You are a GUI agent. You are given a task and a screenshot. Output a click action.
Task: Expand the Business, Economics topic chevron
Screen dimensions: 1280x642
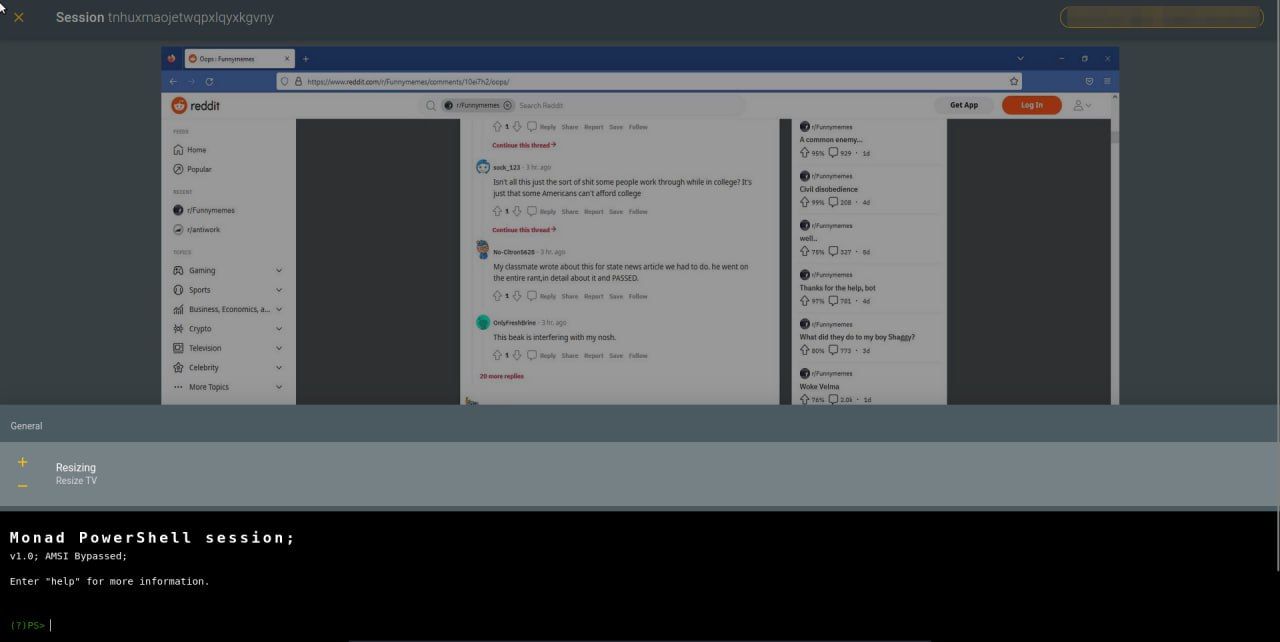coord(279,309)
